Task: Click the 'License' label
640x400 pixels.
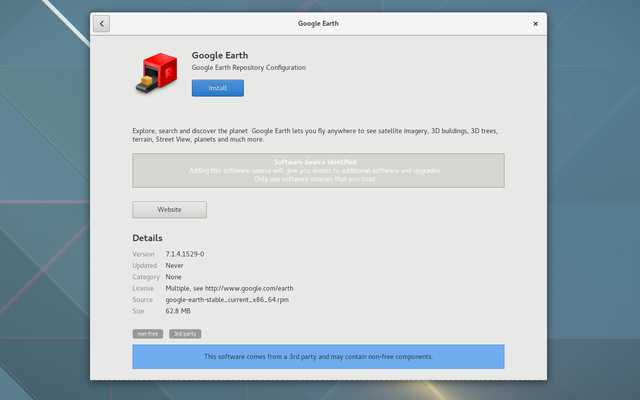Action: [x=143, y=288]
